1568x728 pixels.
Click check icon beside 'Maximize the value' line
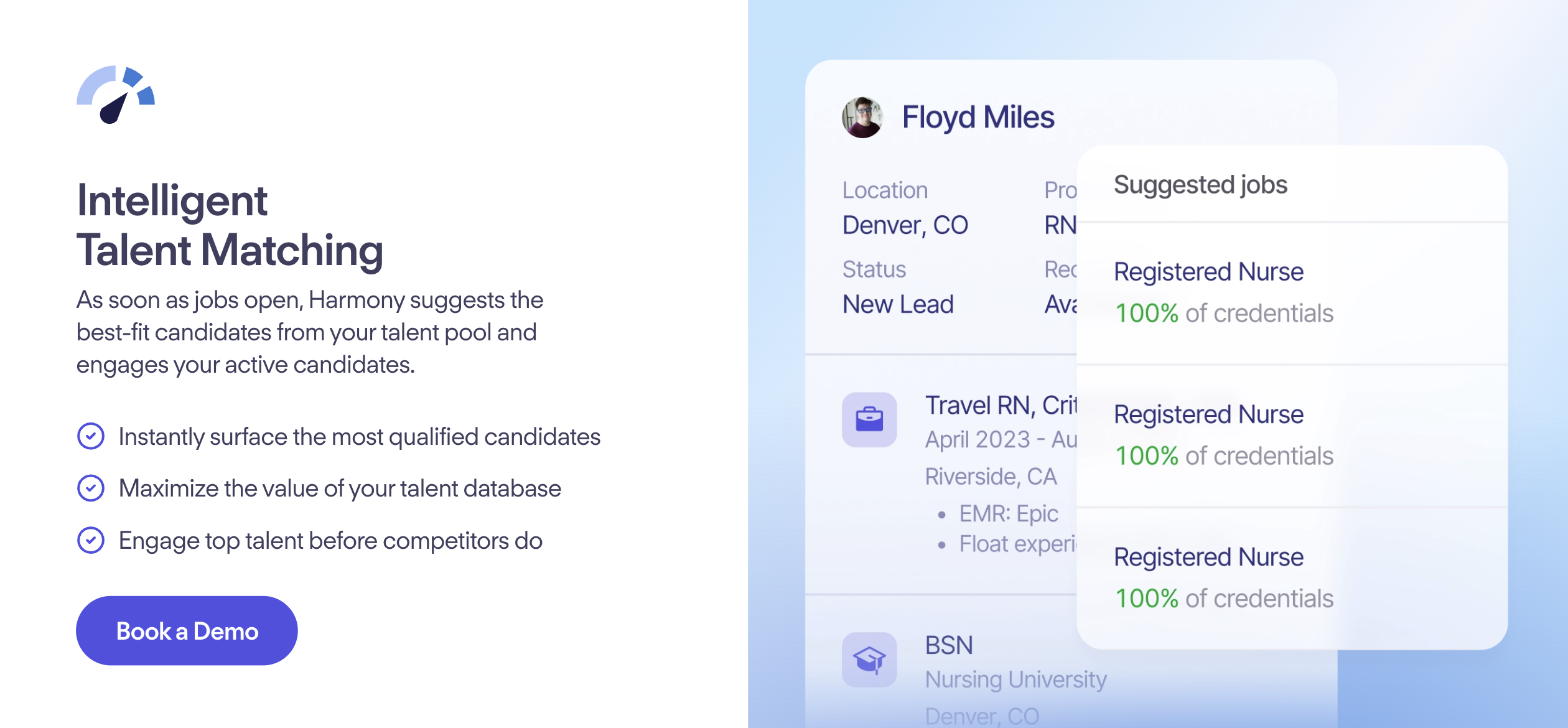click(91, 488)
